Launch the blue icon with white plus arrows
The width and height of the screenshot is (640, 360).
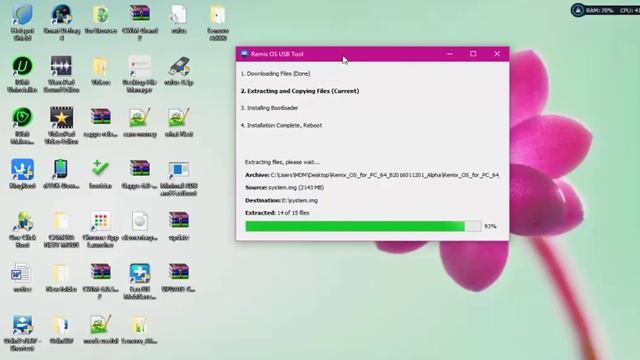pyautogui.click(x=140, y=273)
